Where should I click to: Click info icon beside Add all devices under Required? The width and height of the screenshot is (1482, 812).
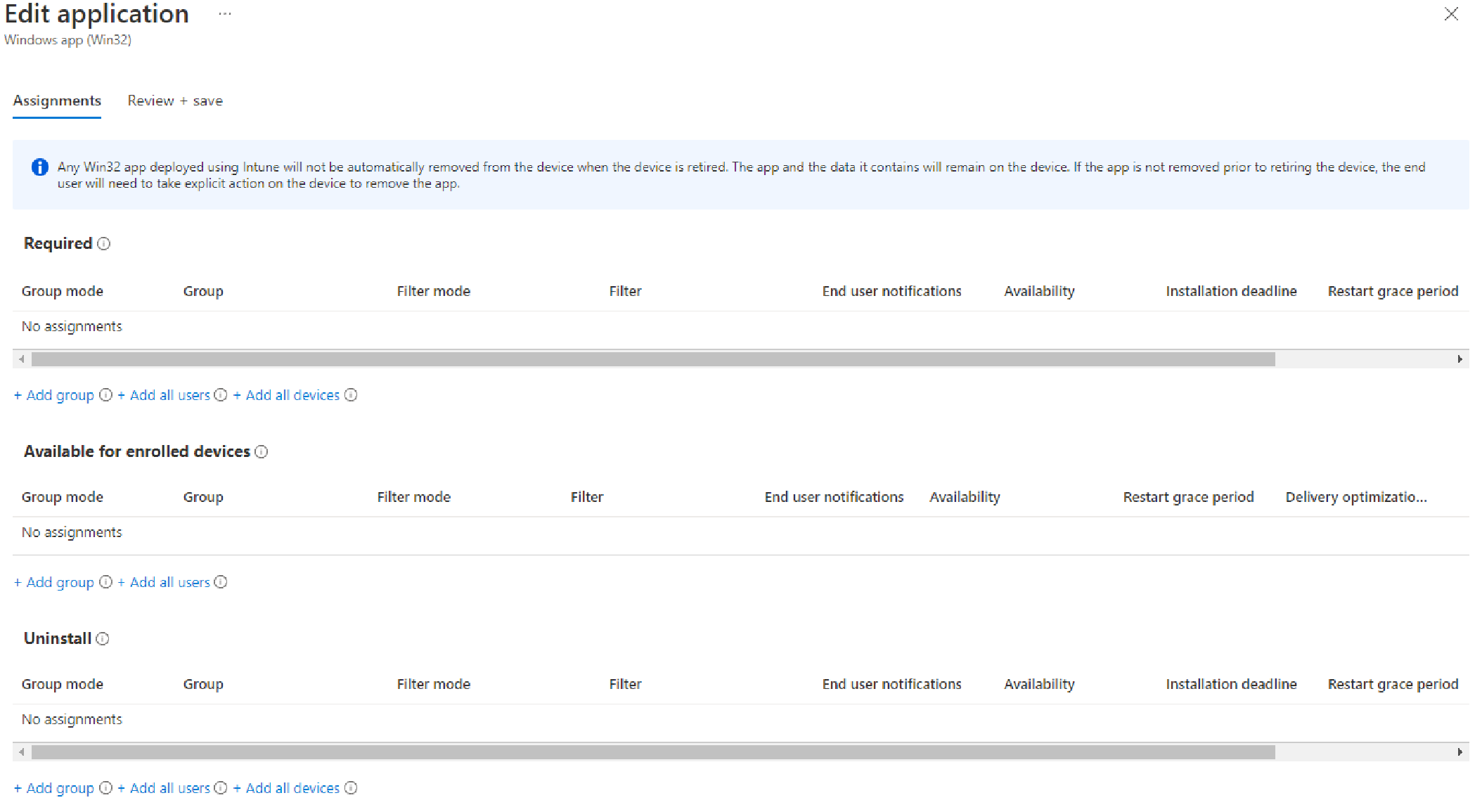(x=351, y=395)
